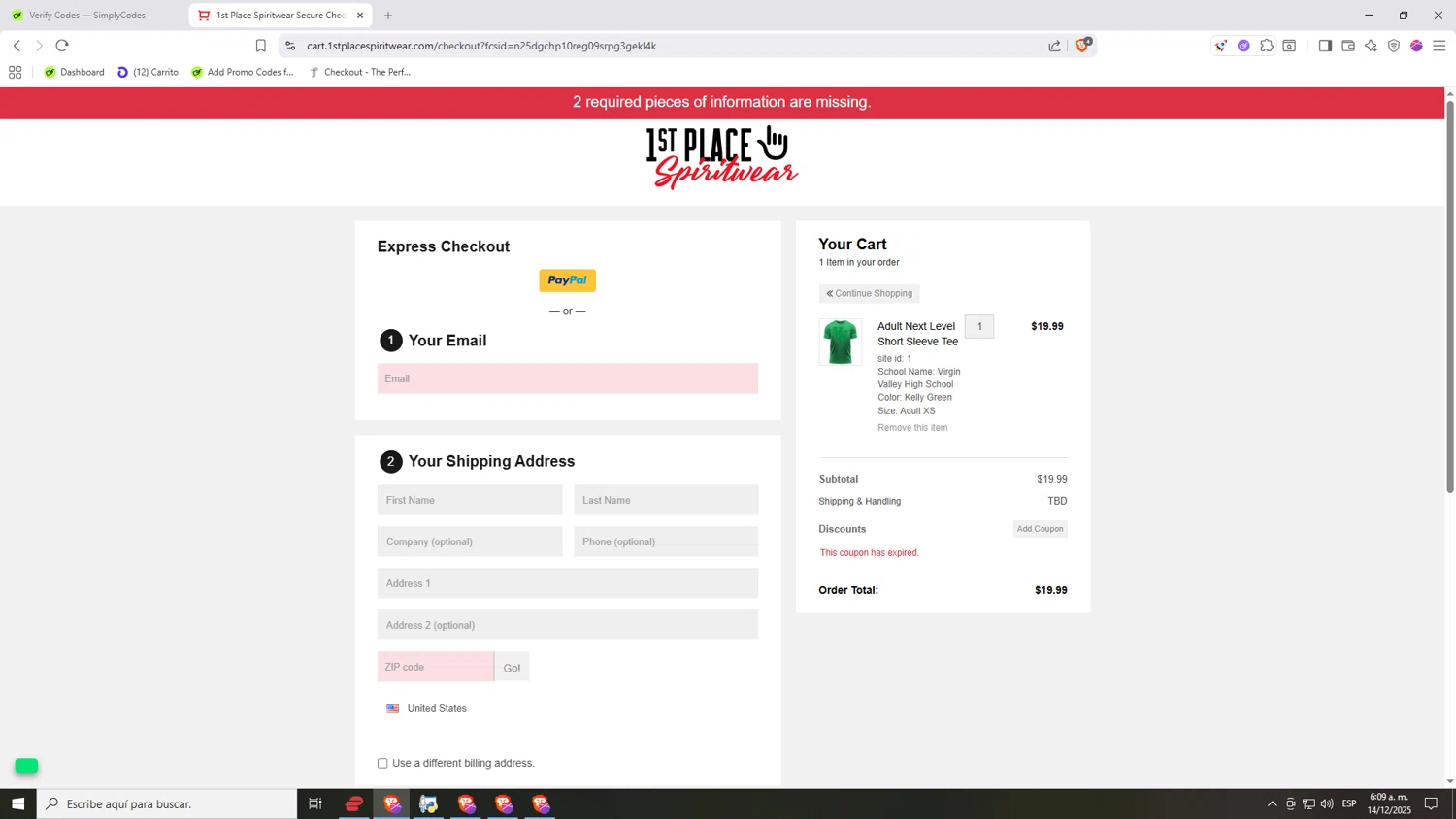This screenshot has height=819, width=1456.
Task: Open the volume control in tray
Action: coord(1327,803)
